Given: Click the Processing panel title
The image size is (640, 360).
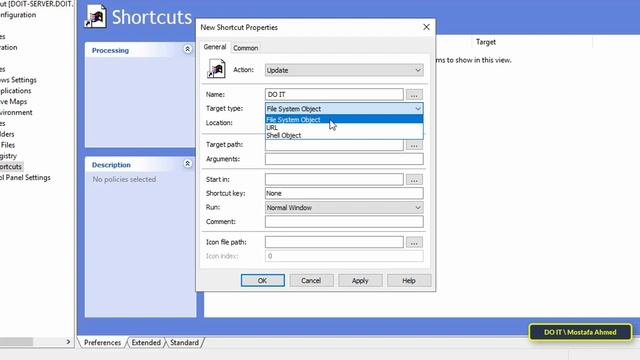Looking at the screenshot, I should coord(110,50).
